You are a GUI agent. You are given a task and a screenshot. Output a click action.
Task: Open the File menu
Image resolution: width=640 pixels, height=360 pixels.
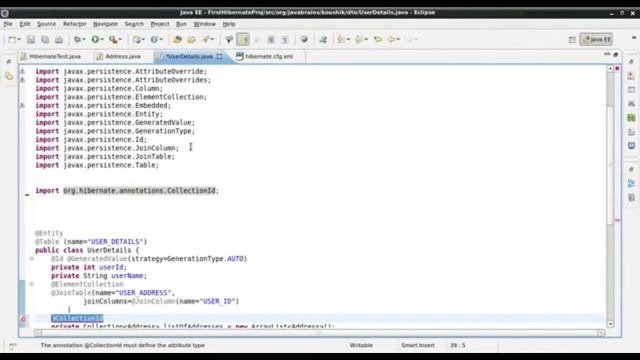pos(8,24)
